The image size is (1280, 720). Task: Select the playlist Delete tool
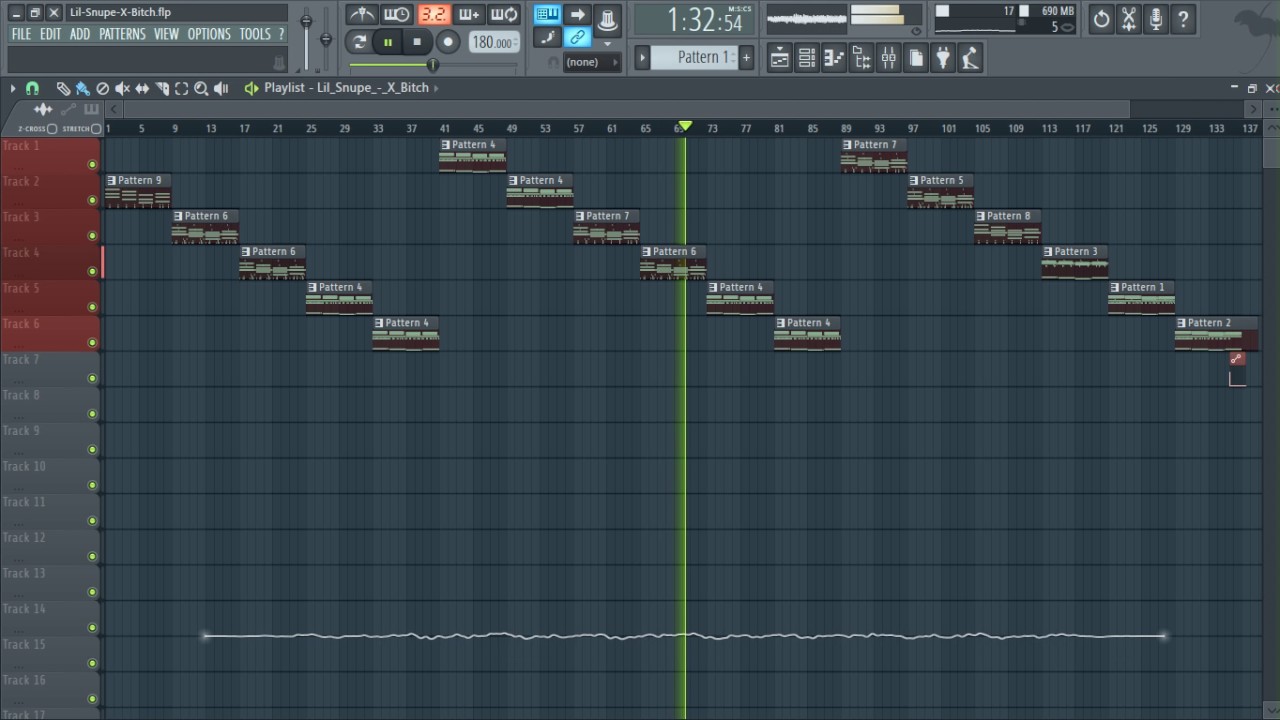[x=103, y=88]
